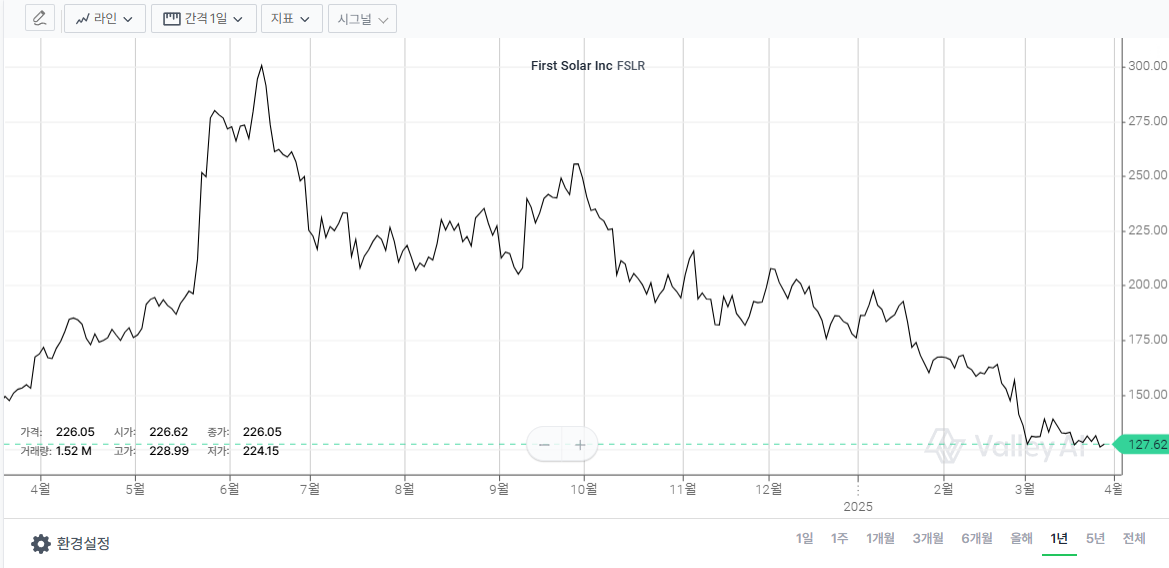
Task: Switch to 5년 range
Action: pos(1096,538)
